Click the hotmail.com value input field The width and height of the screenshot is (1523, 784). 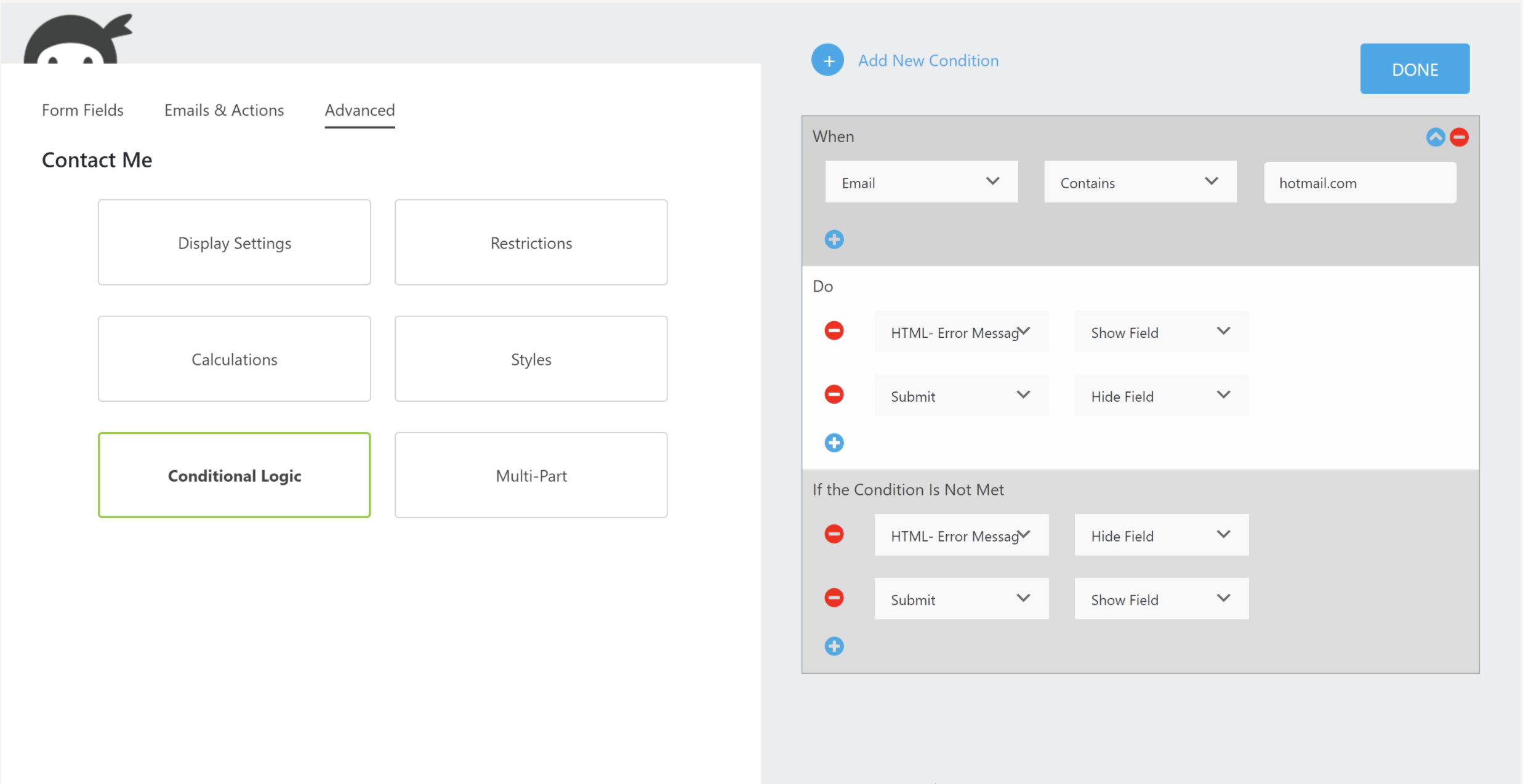1359,183
